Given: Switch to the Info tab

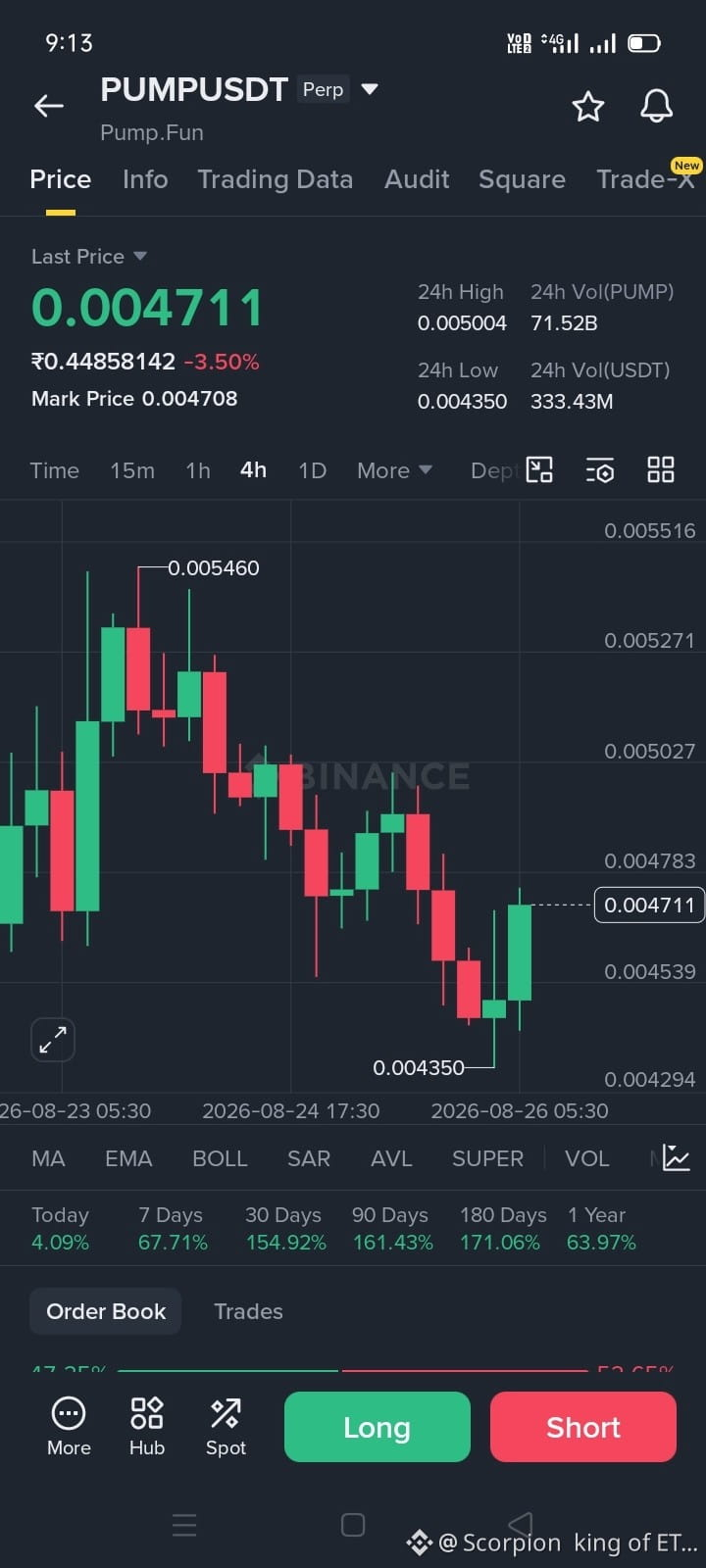Looking at the screenshot, I should click(x=145, y=179).
